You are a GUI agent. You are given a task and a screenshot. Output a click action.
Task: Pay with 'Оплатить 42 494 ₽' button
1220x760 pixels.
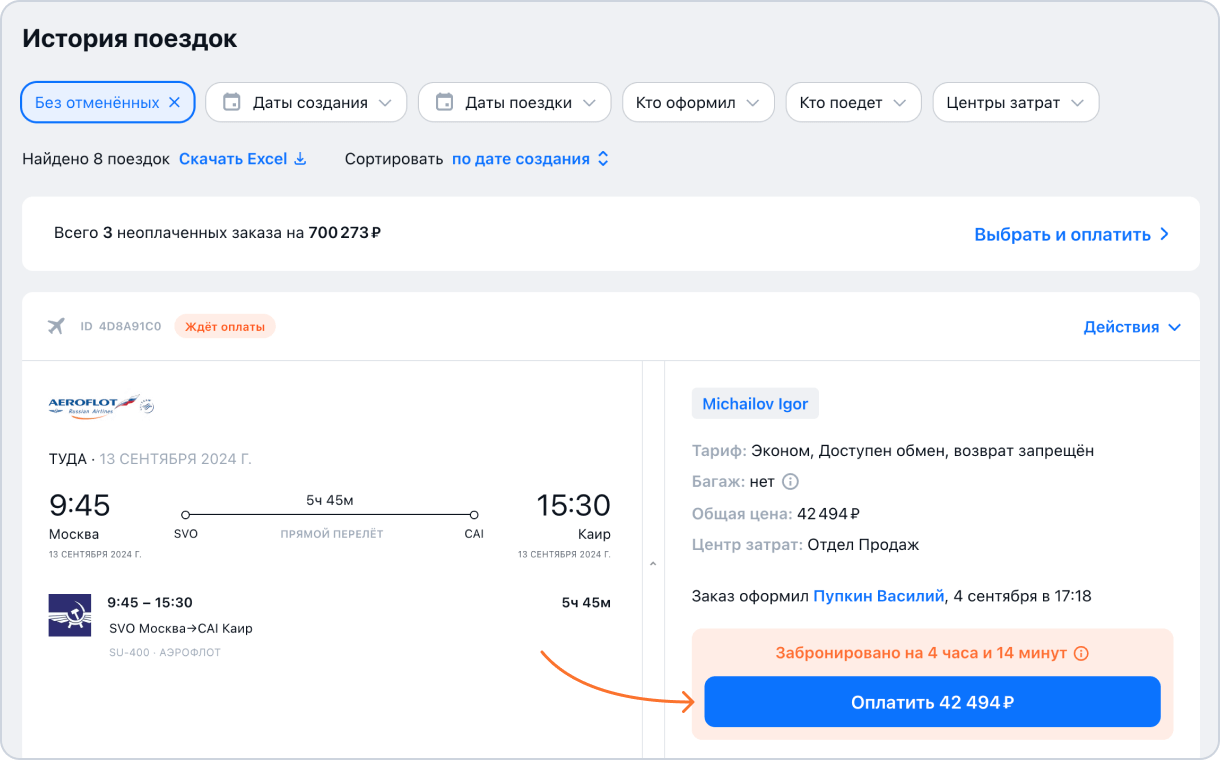click(x=932, y=702)
